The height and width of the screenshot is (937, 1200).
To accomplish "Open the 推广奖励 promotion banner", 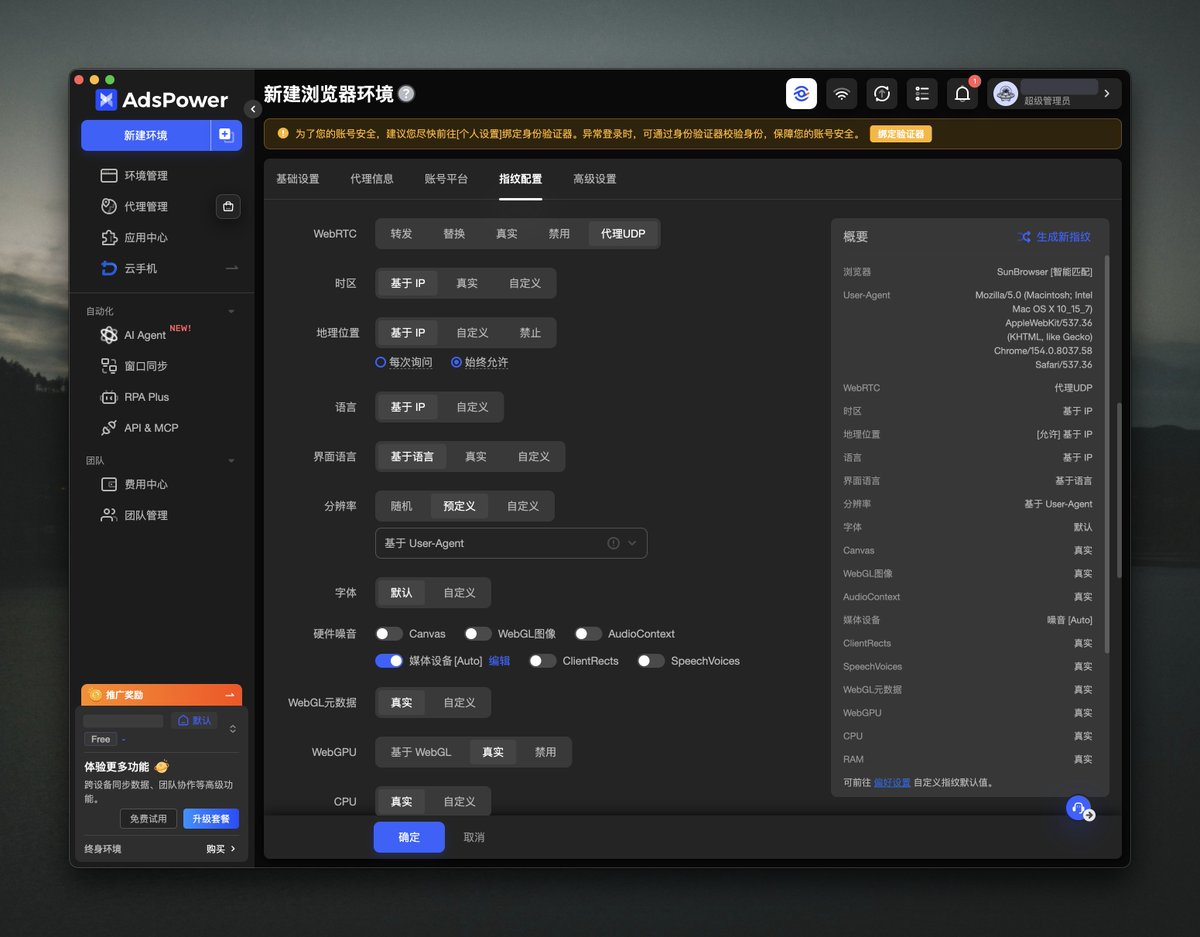I will pos(161,694).
